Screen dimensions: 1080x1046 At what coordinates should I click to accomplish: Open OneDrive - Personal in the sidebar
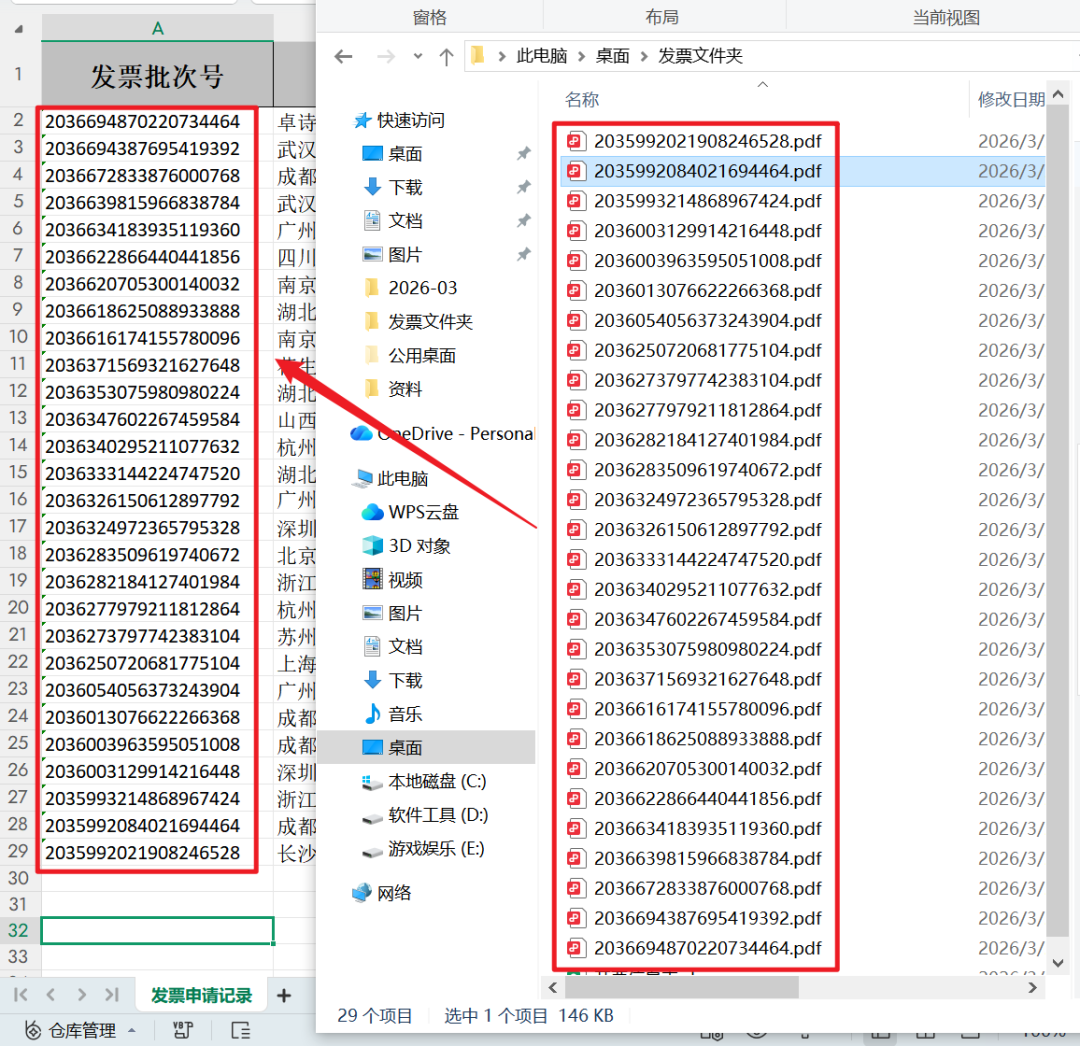tap(449, 433)
